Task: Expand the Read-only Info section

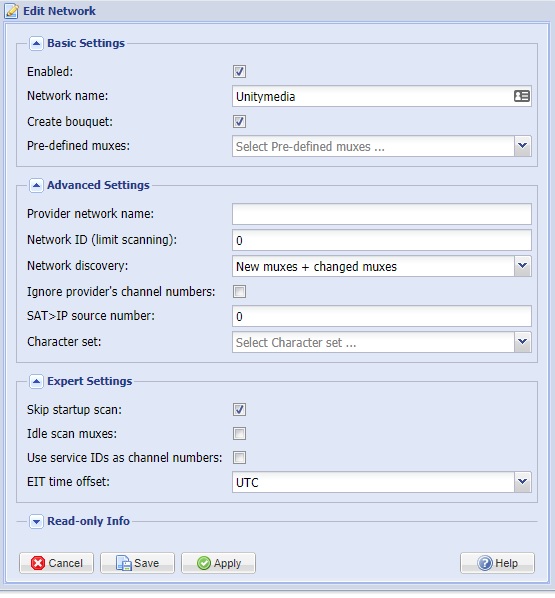Action: [36, 521]
